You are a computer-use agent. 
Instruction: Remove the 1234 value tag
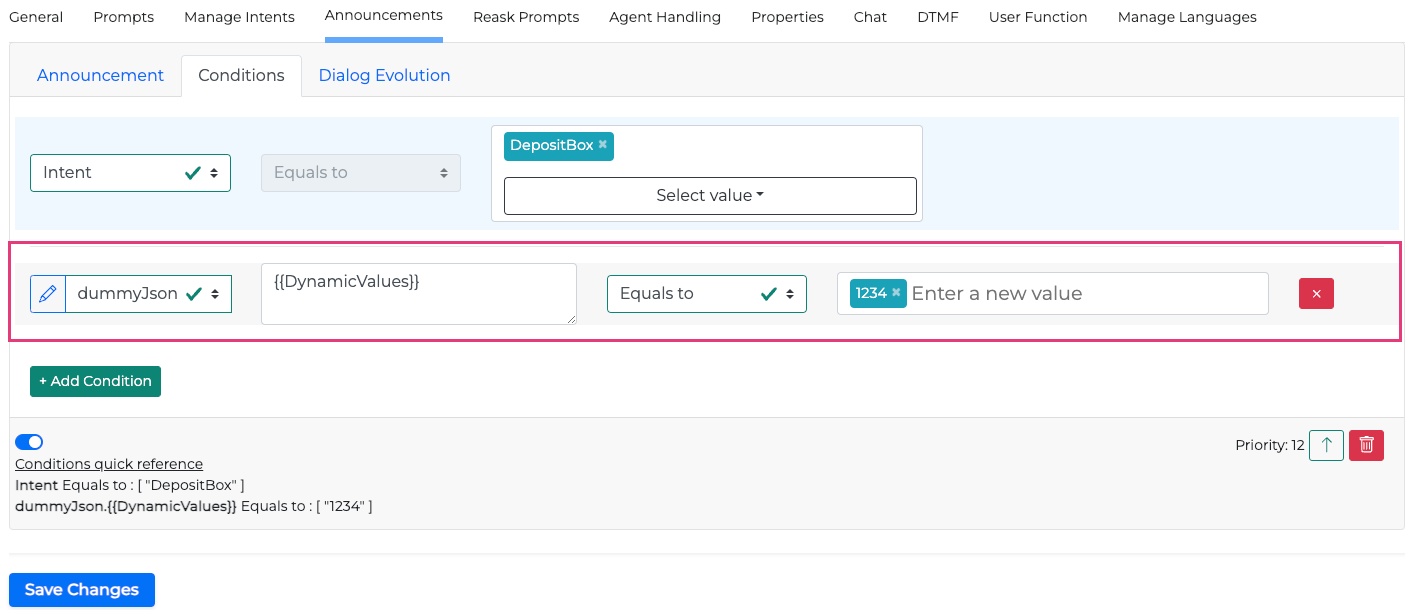coord(896,293)
